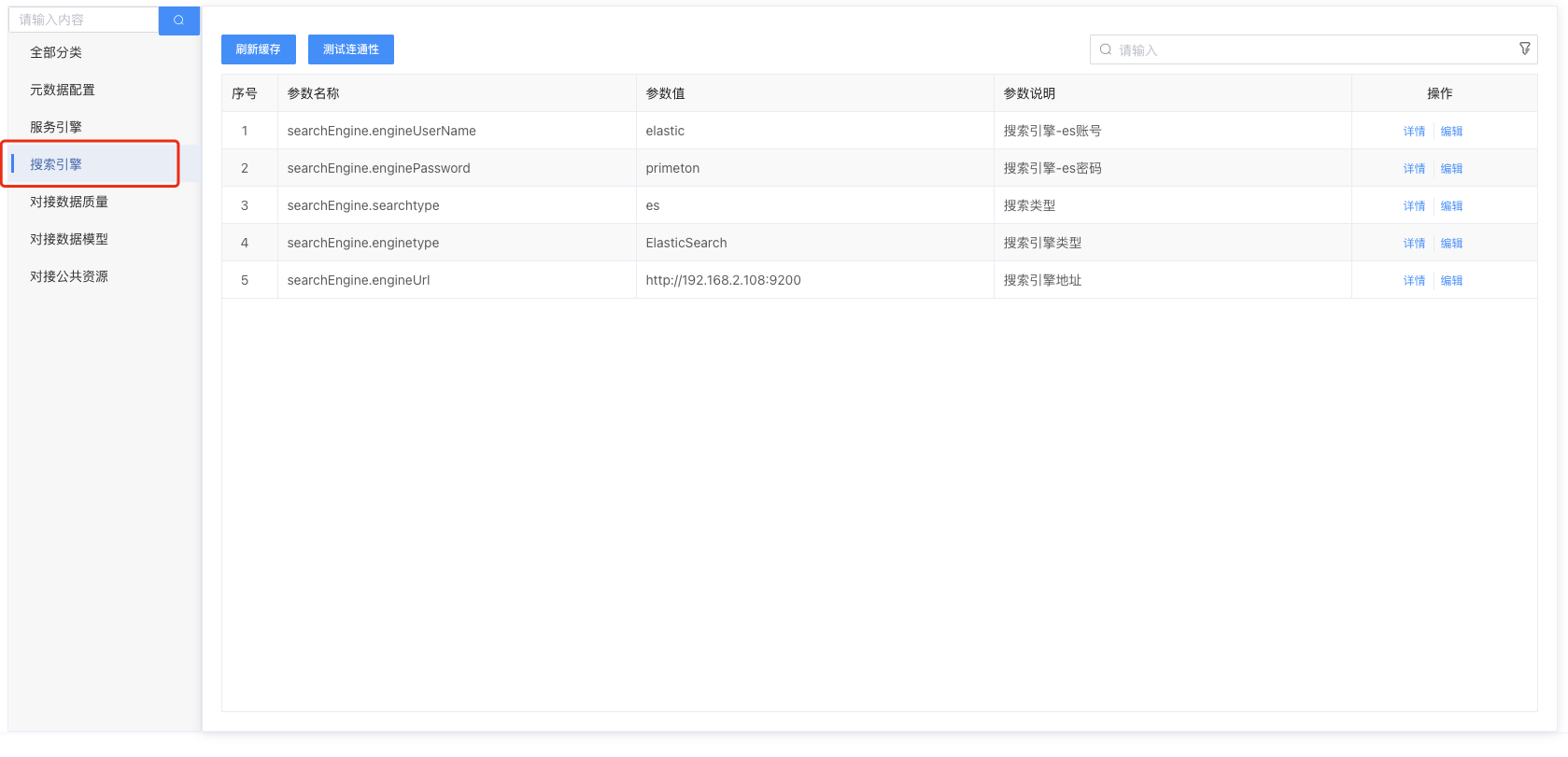Open 详情 for enginetype row
The image size is (1568, 757).
1414,244
